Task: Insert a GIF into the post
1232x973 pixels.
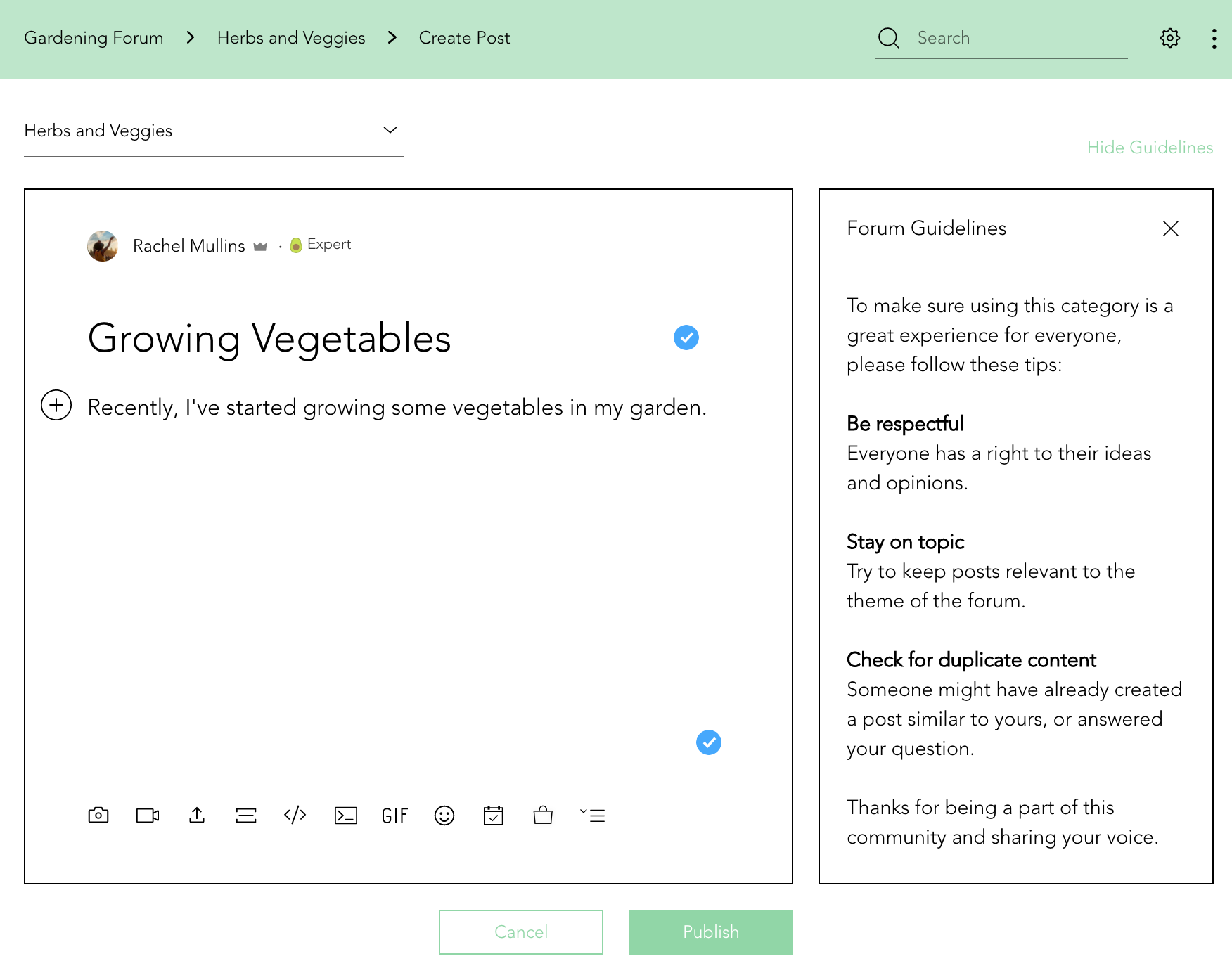Action: 395,816
